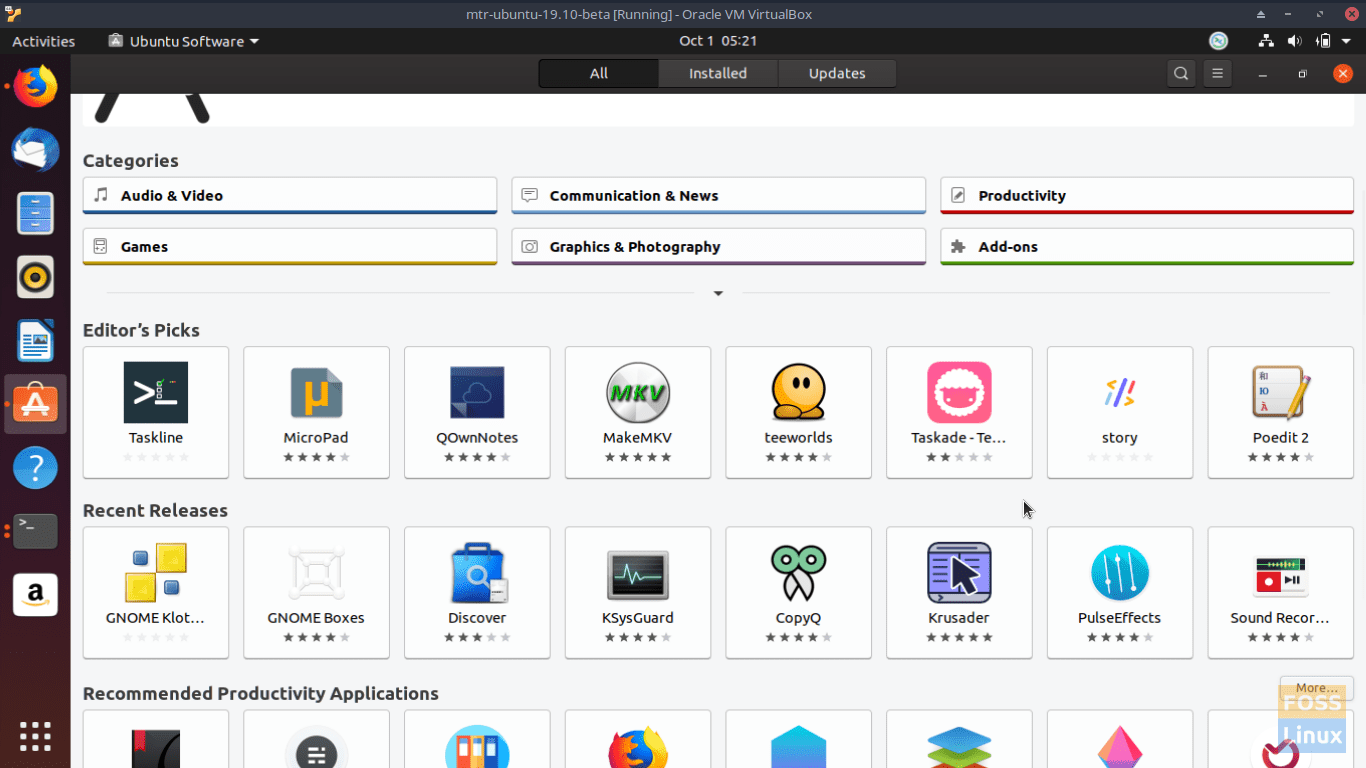Open the Communication & News category
This screenshot has width=1366, height=768.
tap(718, 195)
